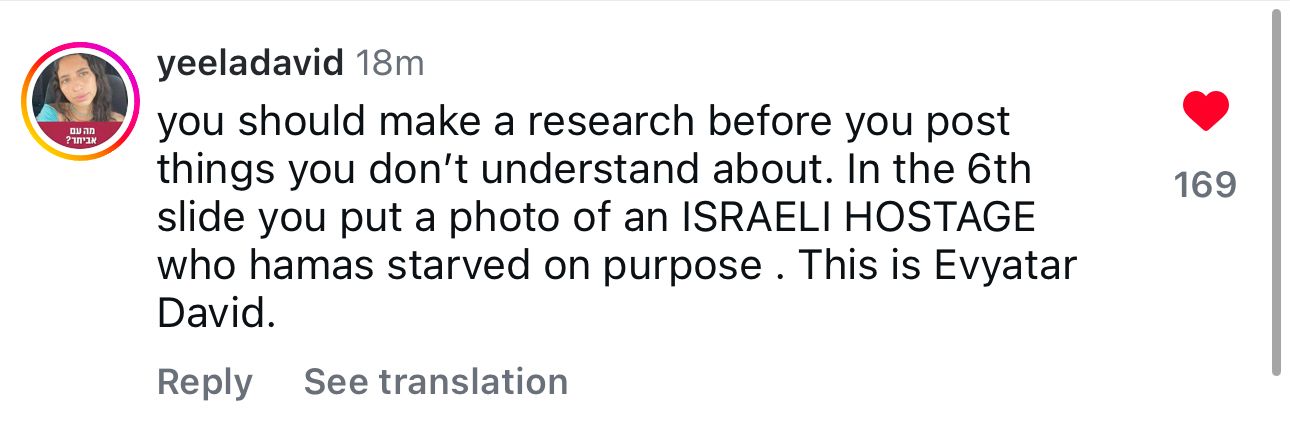Image resolution: width=1290 pixels, height=437 pixels.
Task: View the 169 likes count
Action: (1205, 184)
